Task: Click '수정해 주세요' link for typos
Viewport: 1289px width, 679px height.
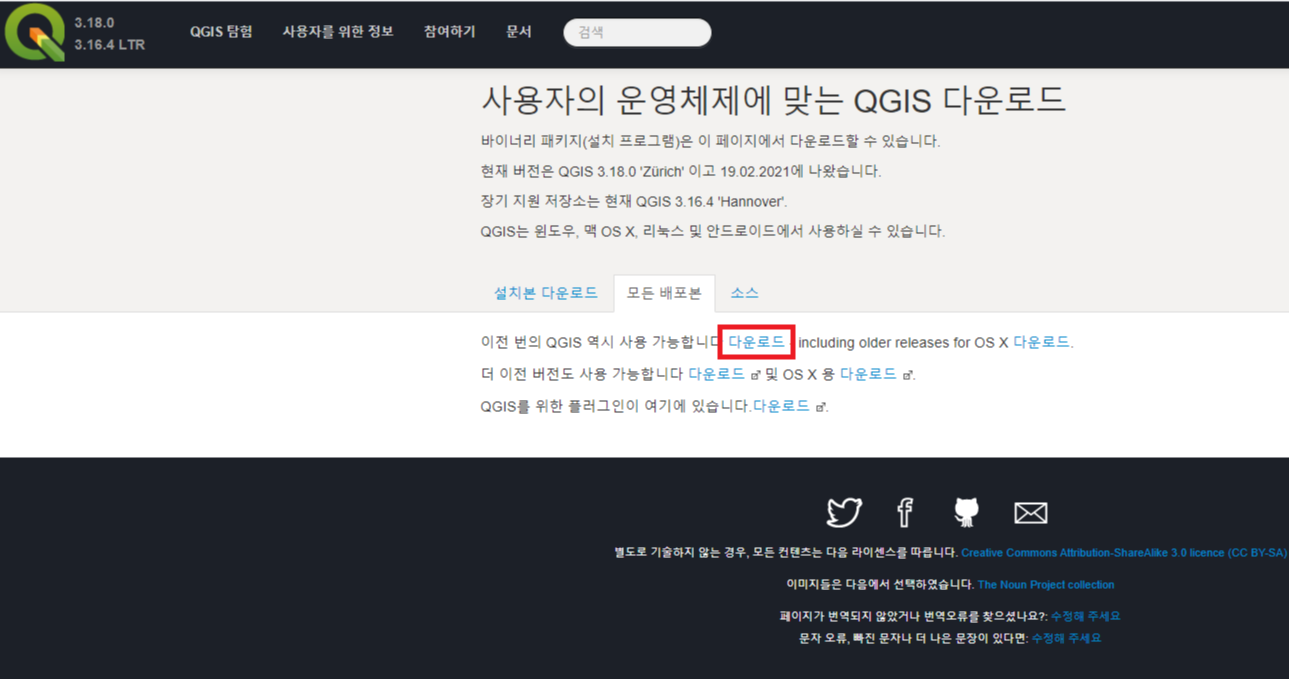Action: click(1066, 638)
